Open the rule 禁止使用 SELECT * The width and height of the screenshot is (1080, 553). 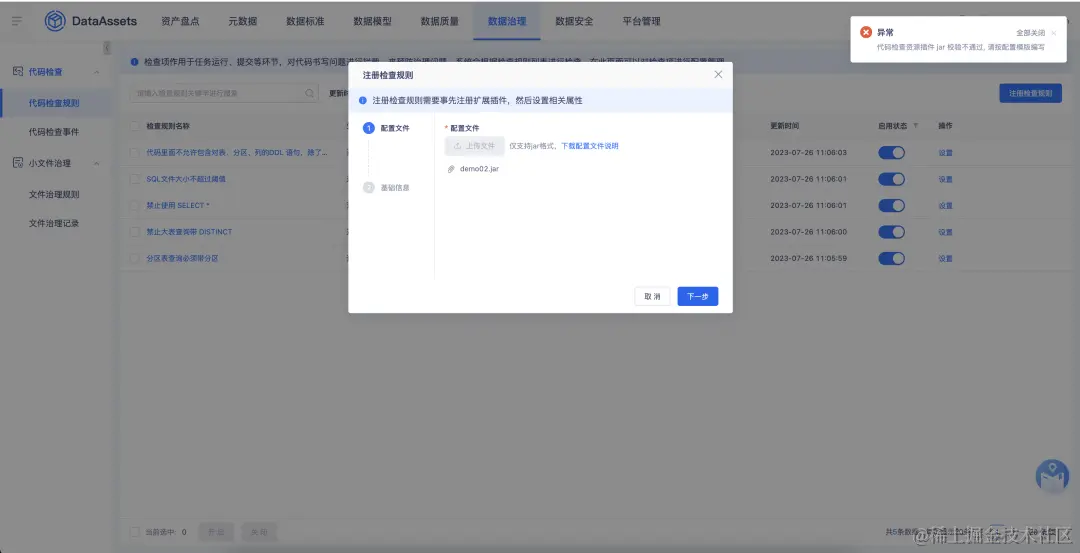(178, 205)
